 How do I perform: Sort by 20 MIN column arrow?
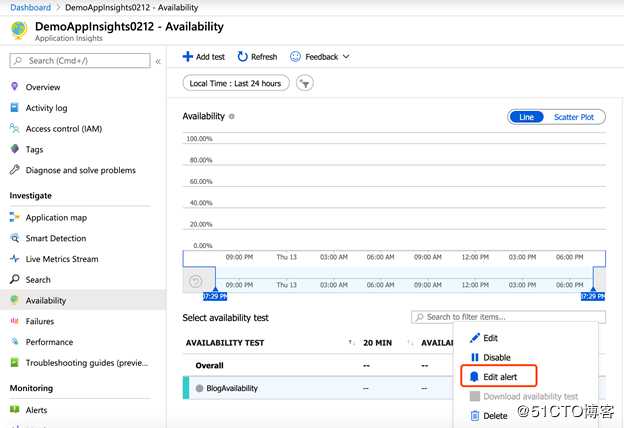coord(410,342)
